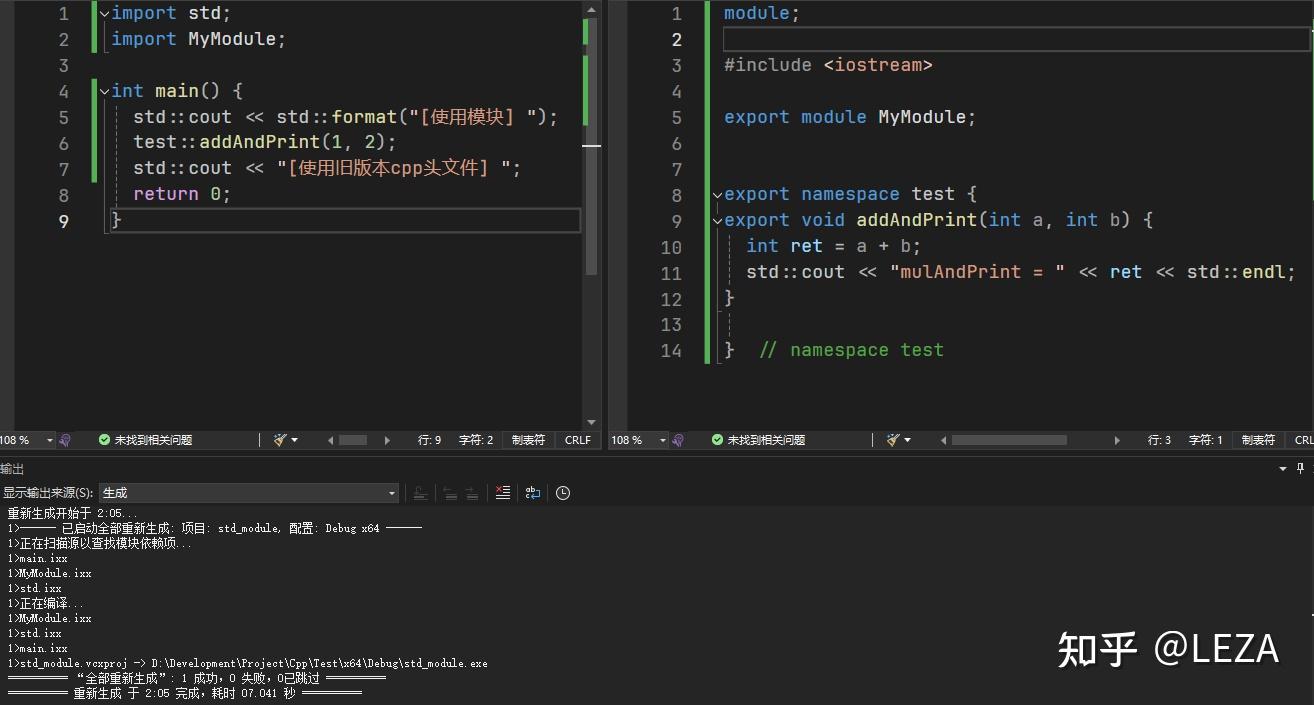Go to next message in output toolbar

pyautogui.click(x=470, y=492)
